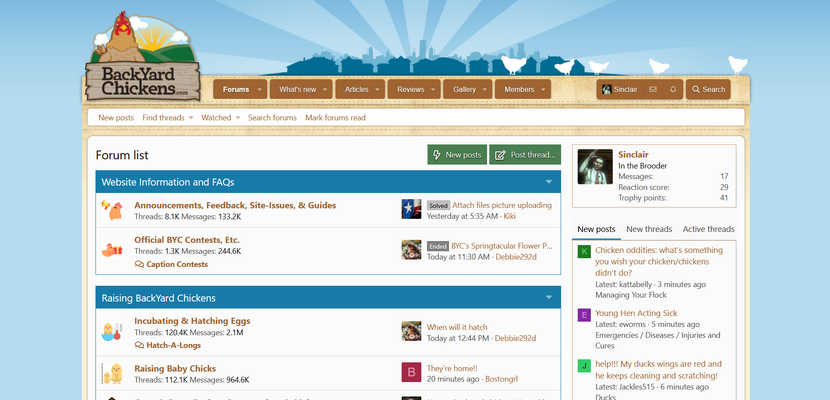Image resolution: width=830 pixels, height=400 pixels.
Task: Open the Young Hen Acting Sick thread
Action: (636, 313)
